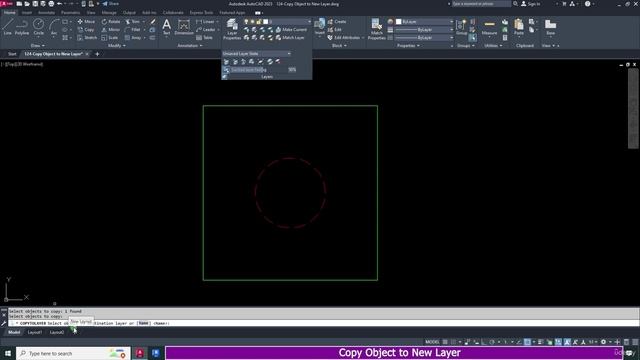Open the Base view tool
The image size is (640, 360).
click(x=550, y=27)
